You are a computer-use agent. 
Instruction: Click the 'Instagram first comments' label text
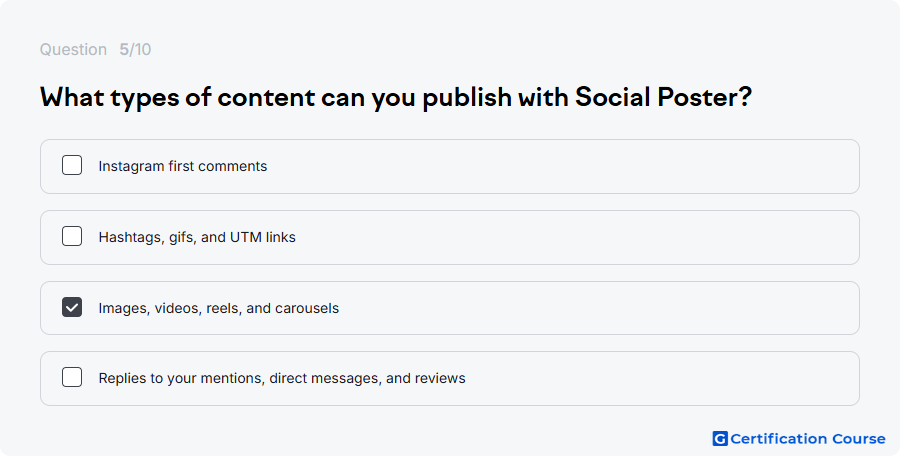[x=183, y=166]
